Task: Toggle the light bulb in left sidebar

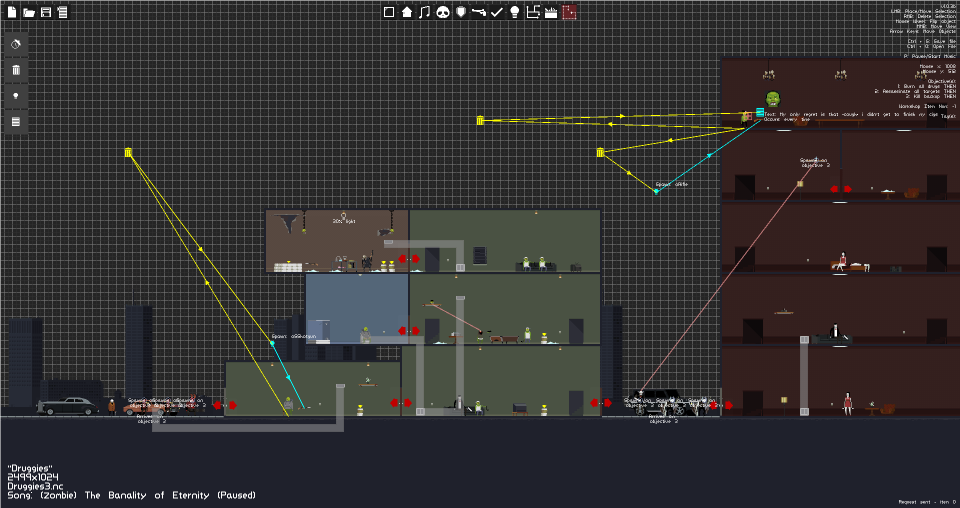Action: 17,96
